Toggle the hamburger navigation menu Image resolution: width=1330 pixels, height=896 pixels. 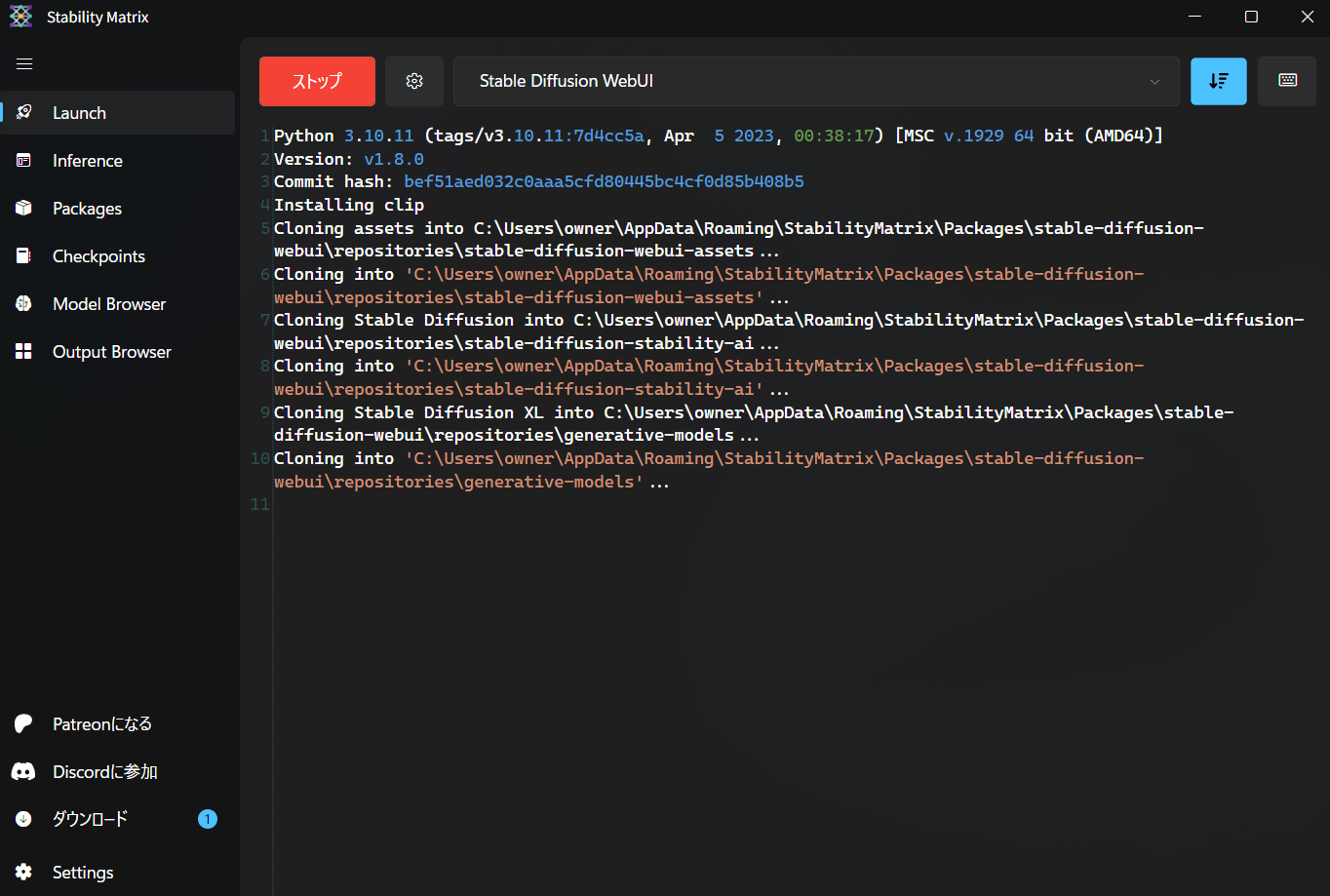click(24, 64)
